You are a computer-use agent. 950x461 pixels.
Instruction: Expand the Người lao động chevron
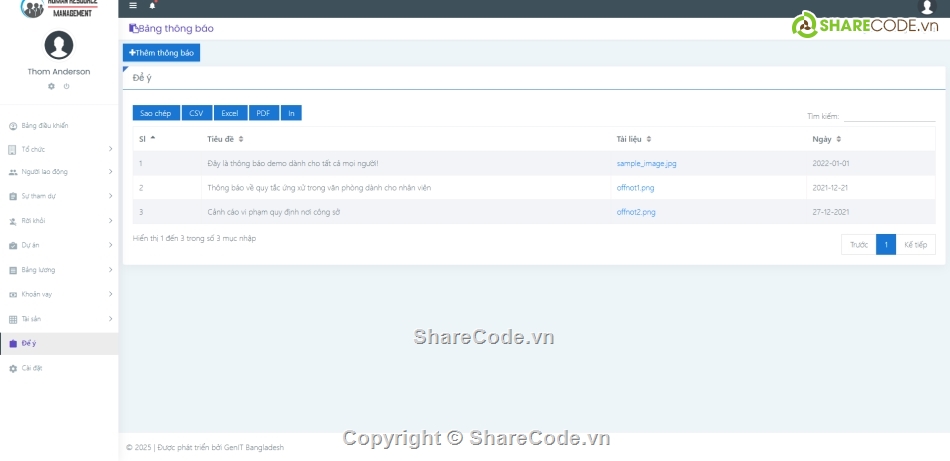pos(110,171)
